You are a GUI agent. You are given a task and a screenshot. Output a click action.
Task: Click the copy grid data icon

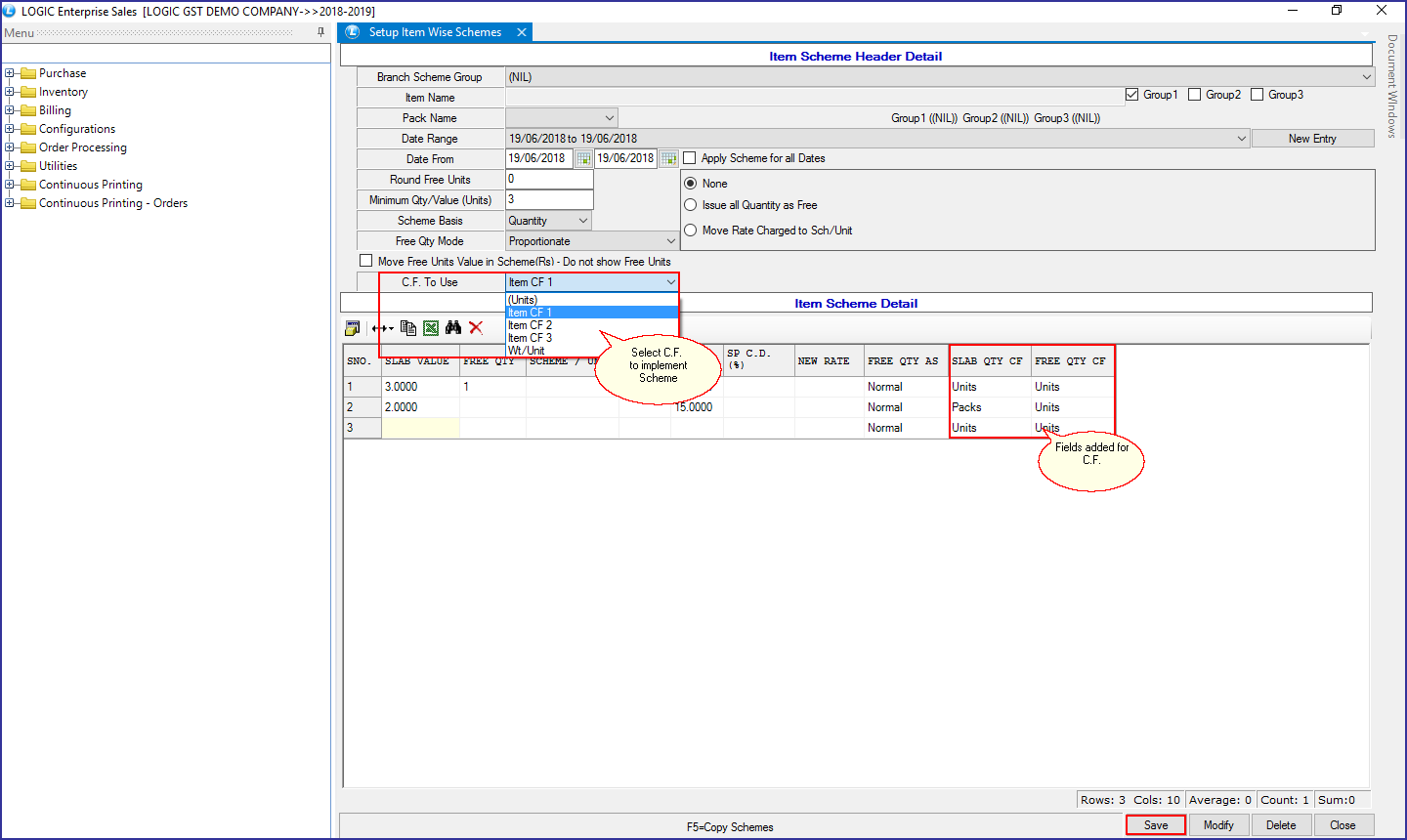pyautogui.click(x=408, y=328)
